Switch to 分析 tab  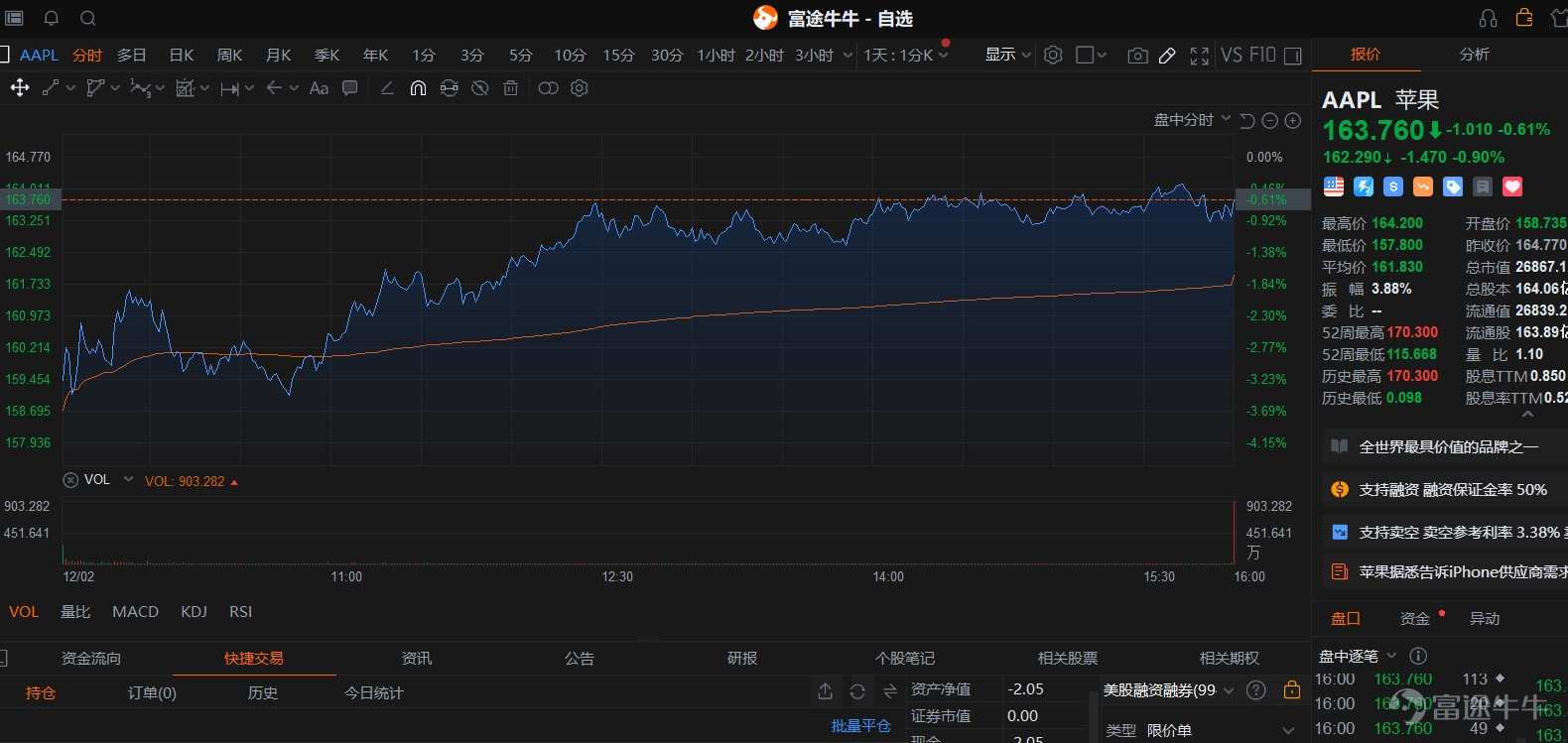(1474, 55)
